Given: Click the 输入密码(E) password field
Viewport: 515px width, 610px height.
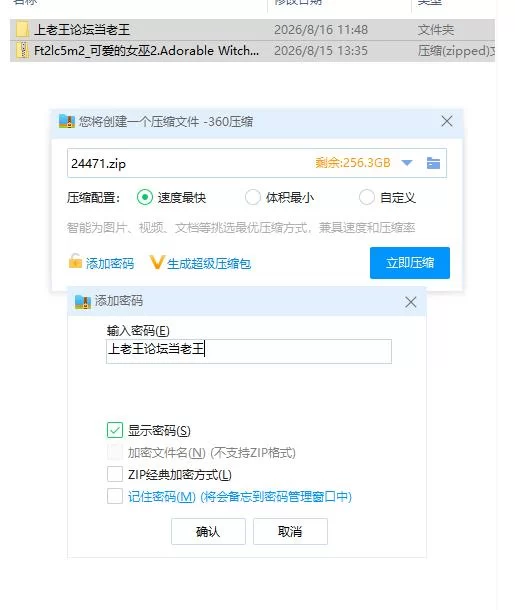Looking at the screenshot, I should (x=249, y=351).
